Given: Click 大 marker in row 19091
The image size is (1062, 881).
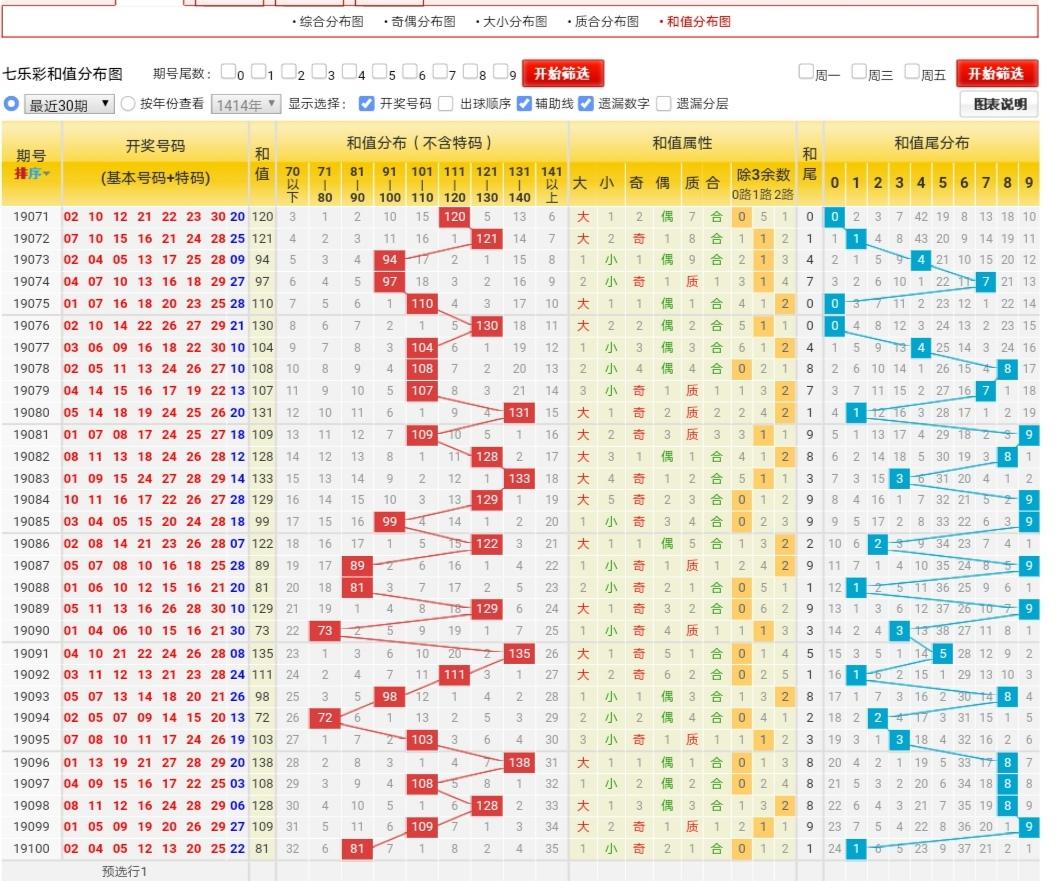Looking at the screenshot, I should point(582,653).
